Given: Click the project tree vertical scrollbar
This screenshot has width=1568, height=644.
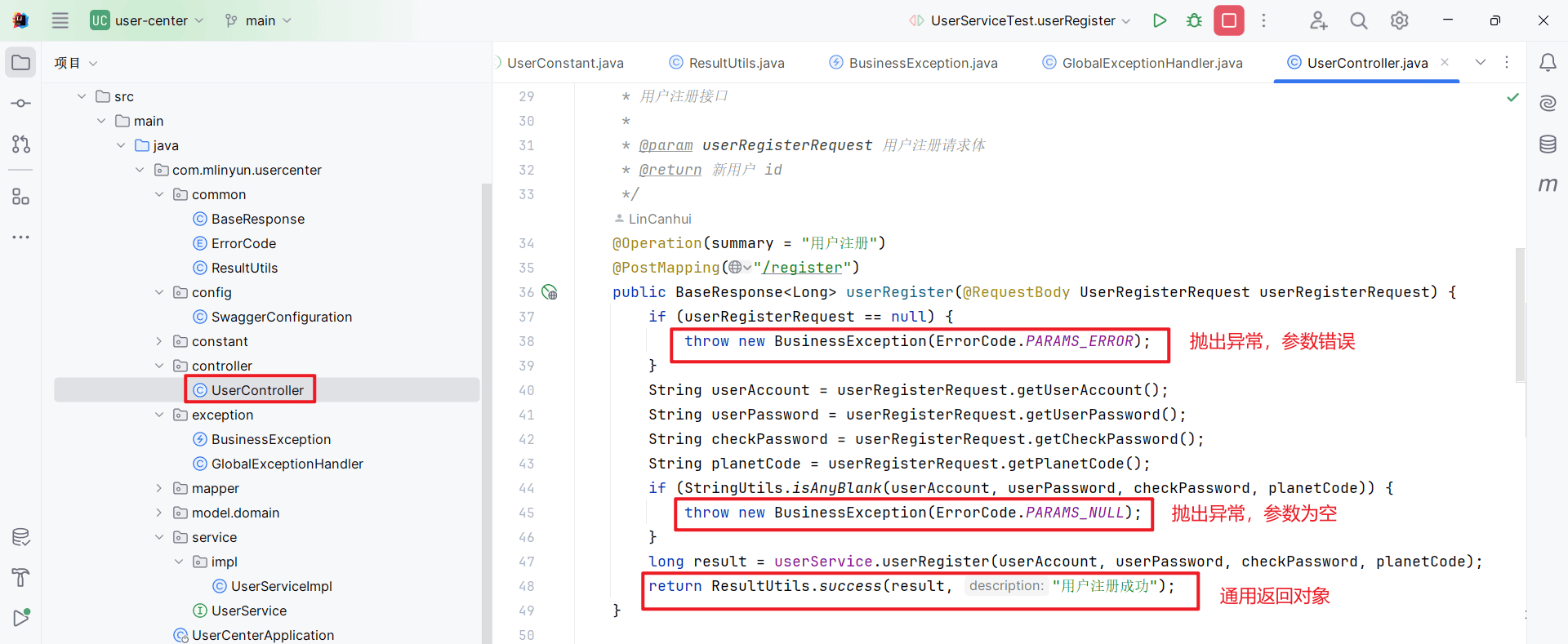Looking at the screenshot, I should (486, 413).
